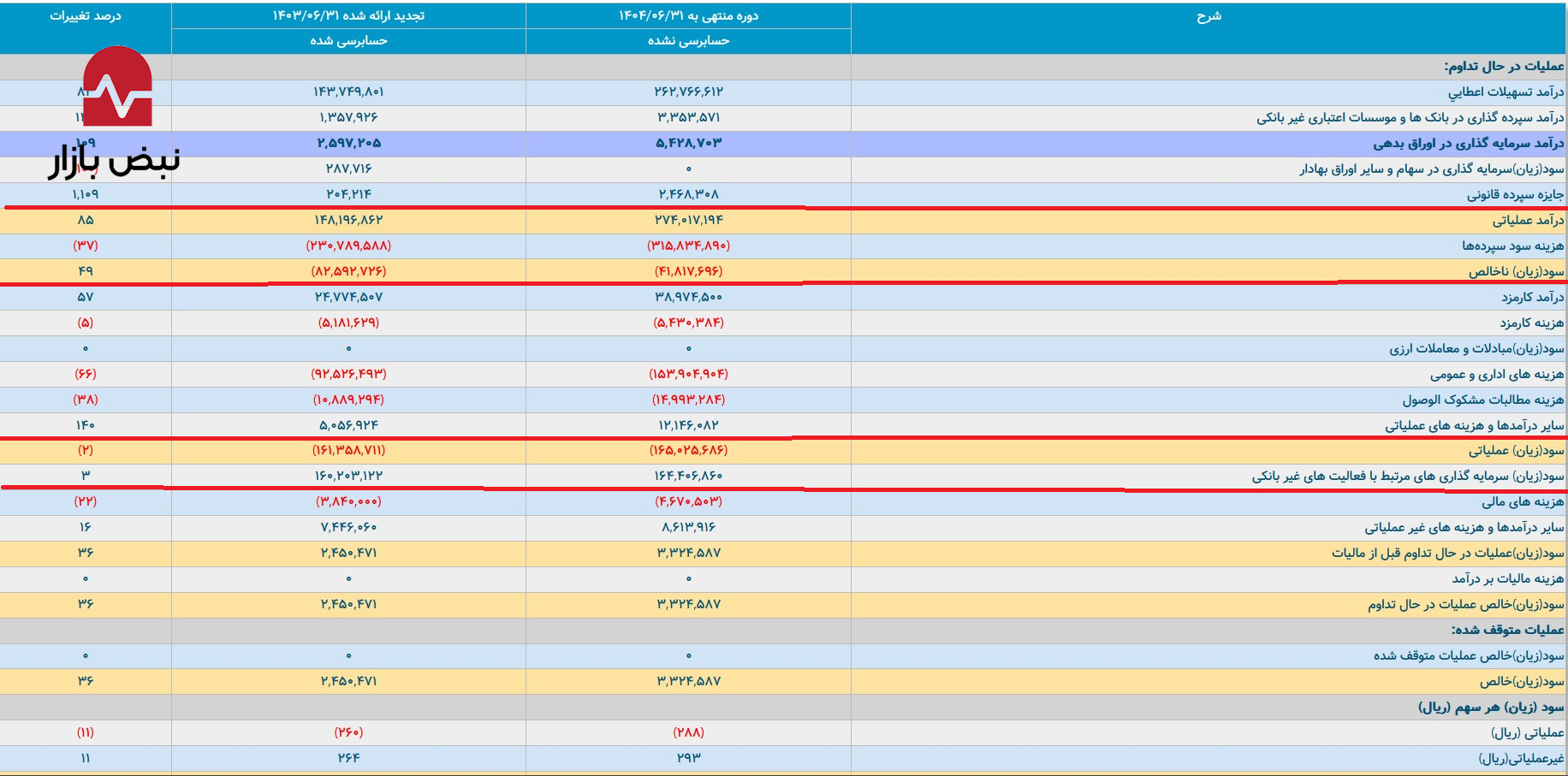
Task: Select the 'جایزه سپرده قانونی' row label
Action: pos(1515,194)
